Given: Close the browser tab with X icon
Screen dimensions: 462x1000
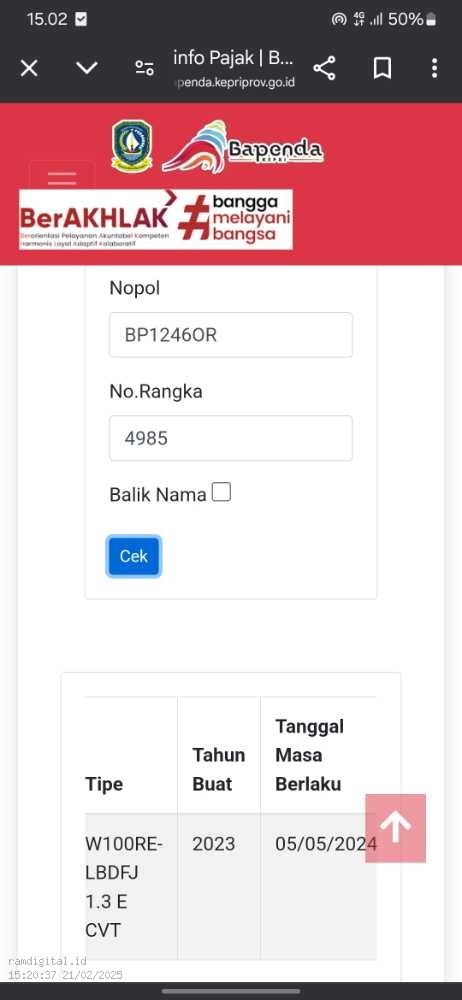Looking at the screenshot, I should (x=29, y=68).
